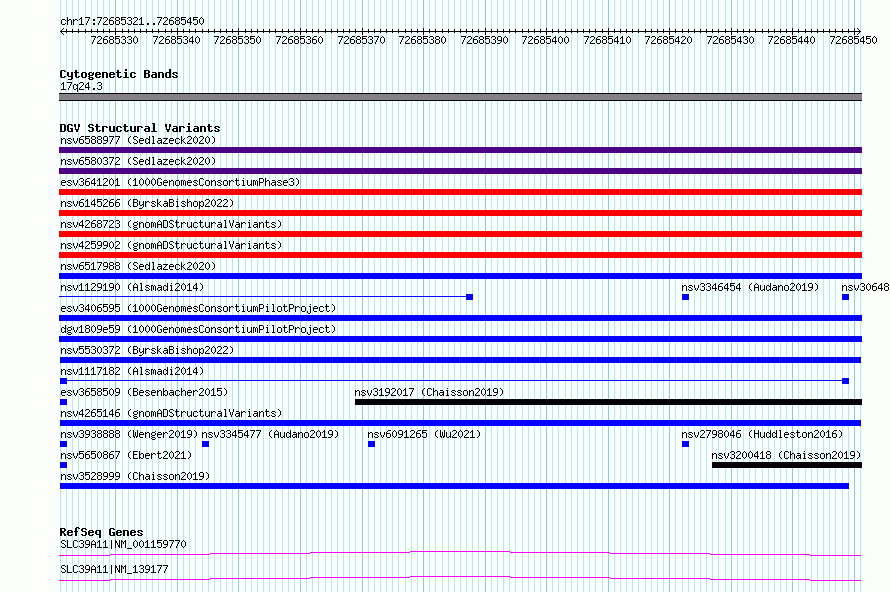Click the DGV Structural Variants track heading

(140, 128)
